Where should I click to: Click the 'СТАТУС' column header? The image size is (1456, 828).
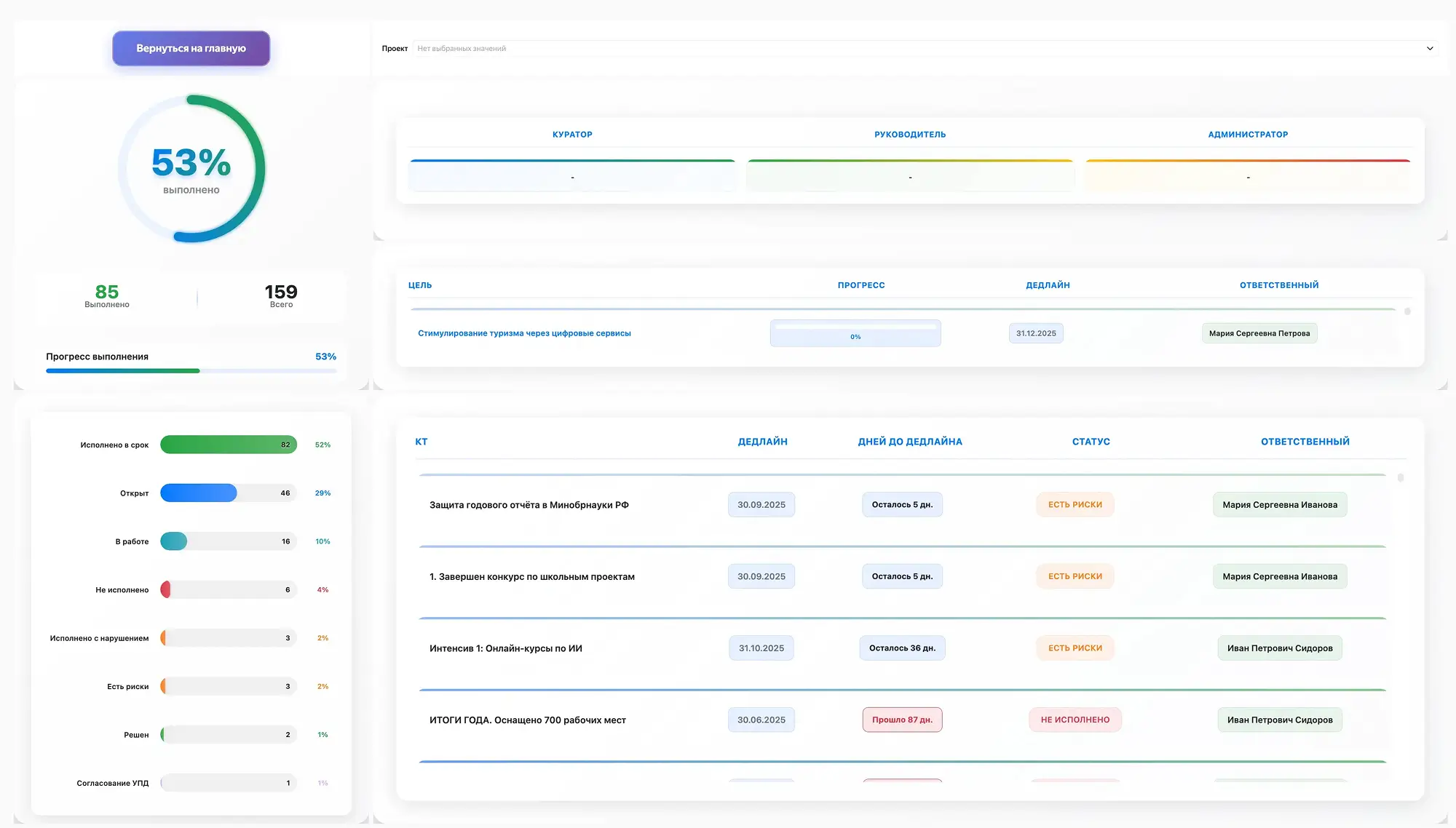tap(1091, 442)
